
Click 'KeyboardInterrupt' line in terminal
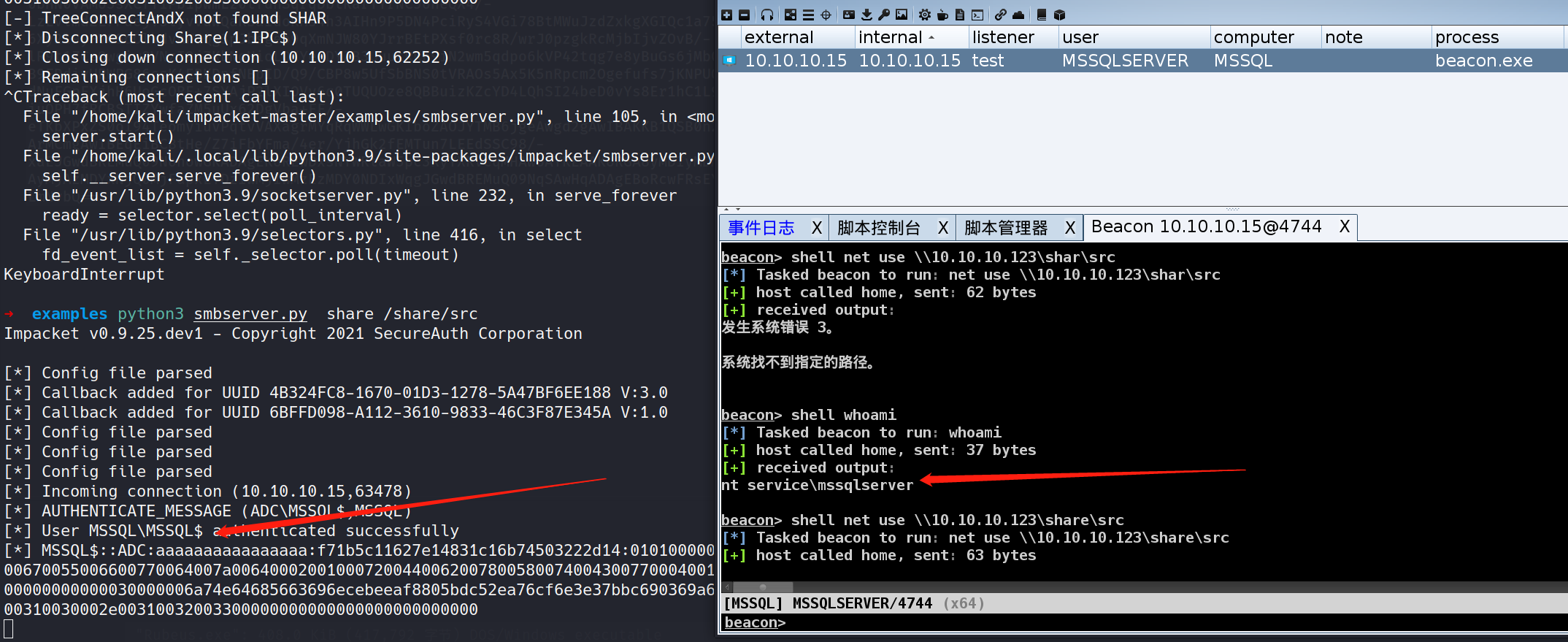pyautogui.click(x=84, y=275)
